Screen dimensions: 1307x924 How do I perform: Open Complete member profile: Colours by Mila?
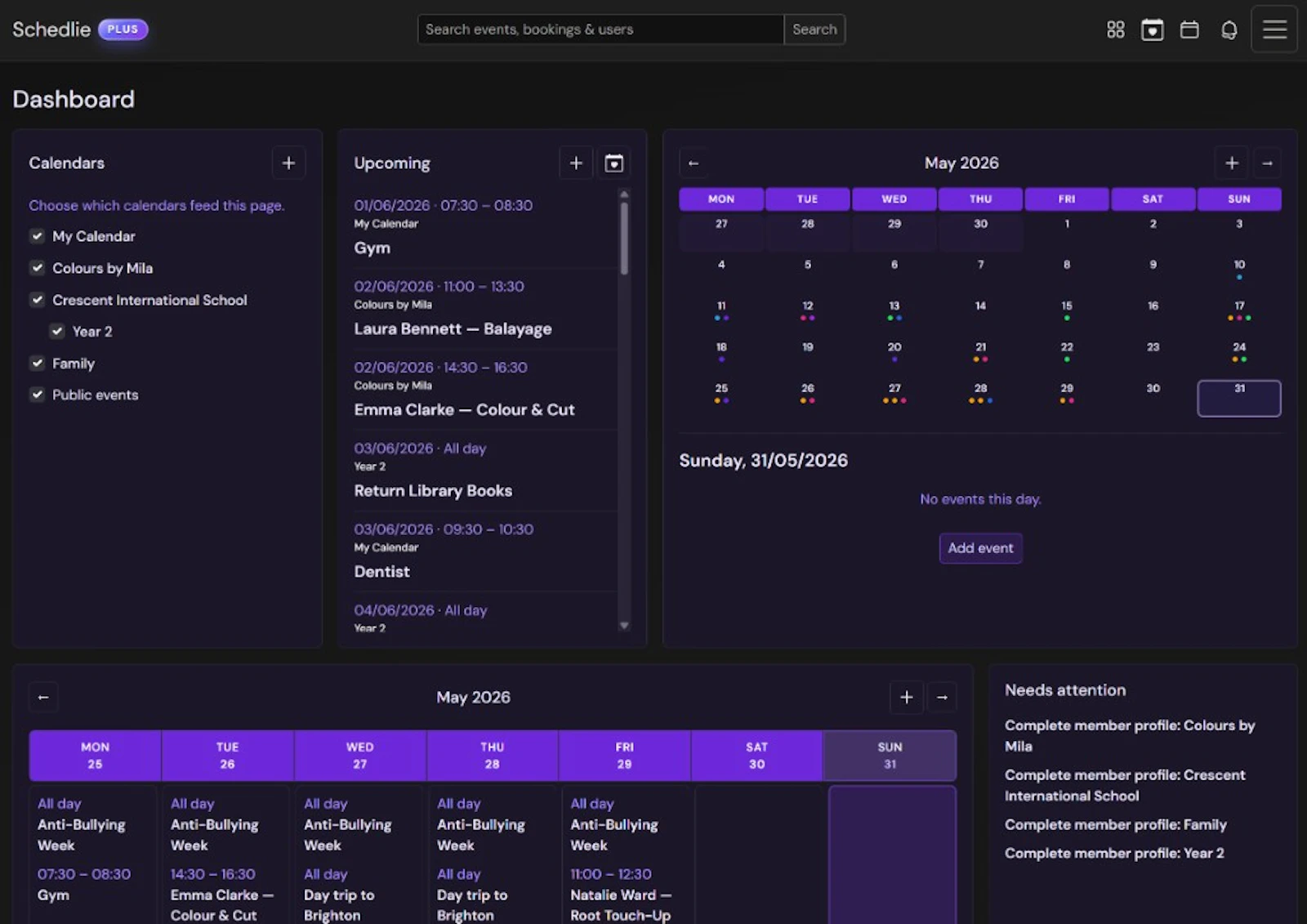tap(1130, 735)
